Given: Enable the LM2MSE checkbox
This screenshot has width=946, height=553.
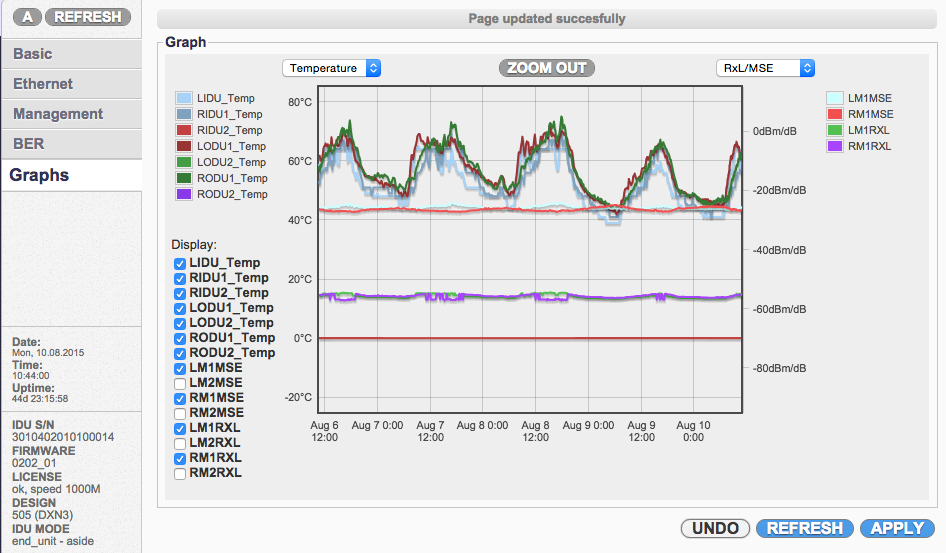Looking at the screenshot, I should 180,383.
